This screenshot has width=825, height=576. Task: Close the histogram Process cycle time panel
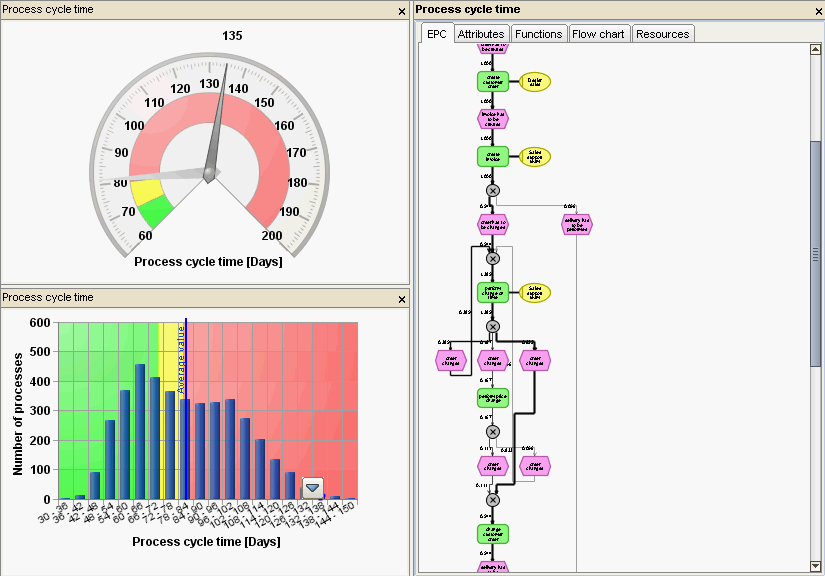pyautogui.click(x=402, y=299)
